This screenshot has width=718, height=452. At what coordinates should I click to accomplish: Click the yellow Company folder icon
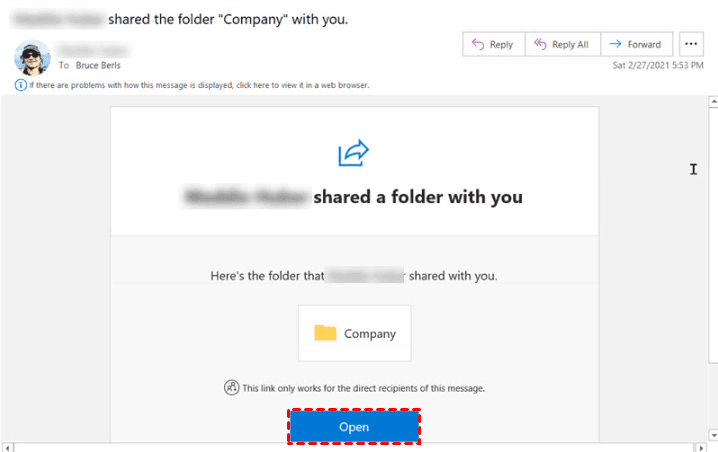(x=325, y=333)
